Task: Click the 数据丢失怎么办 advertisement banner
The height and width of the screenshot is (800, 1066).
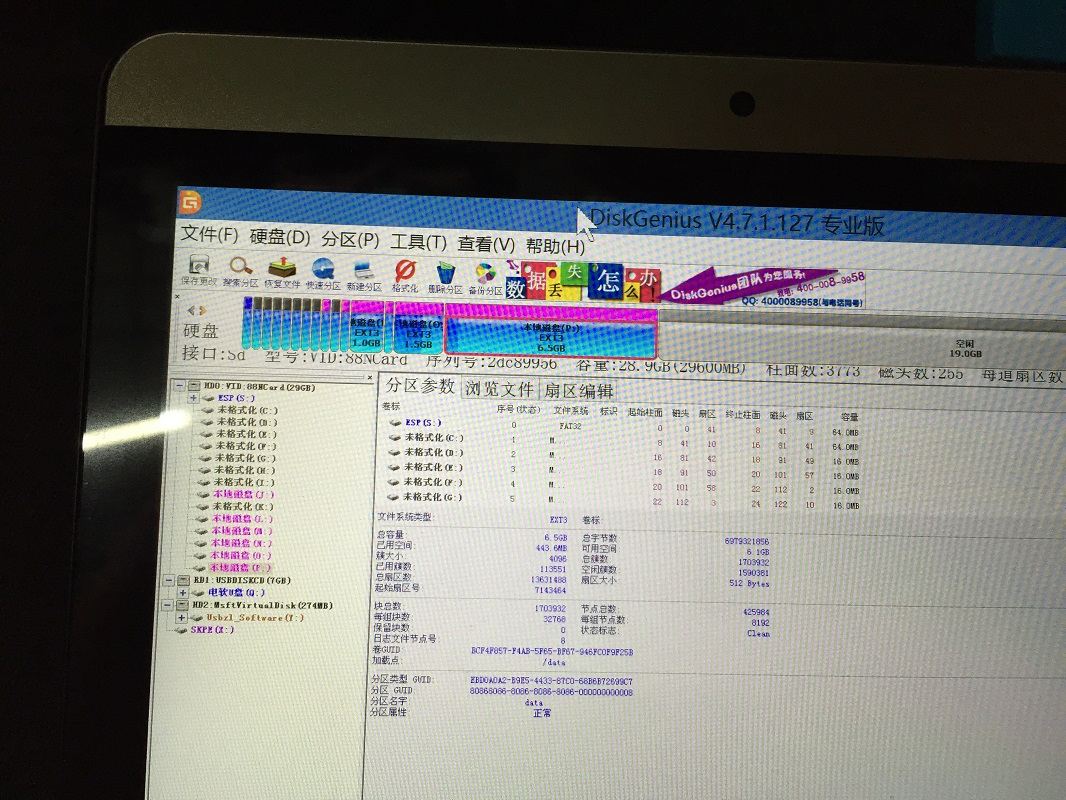Action: point(582,283)
